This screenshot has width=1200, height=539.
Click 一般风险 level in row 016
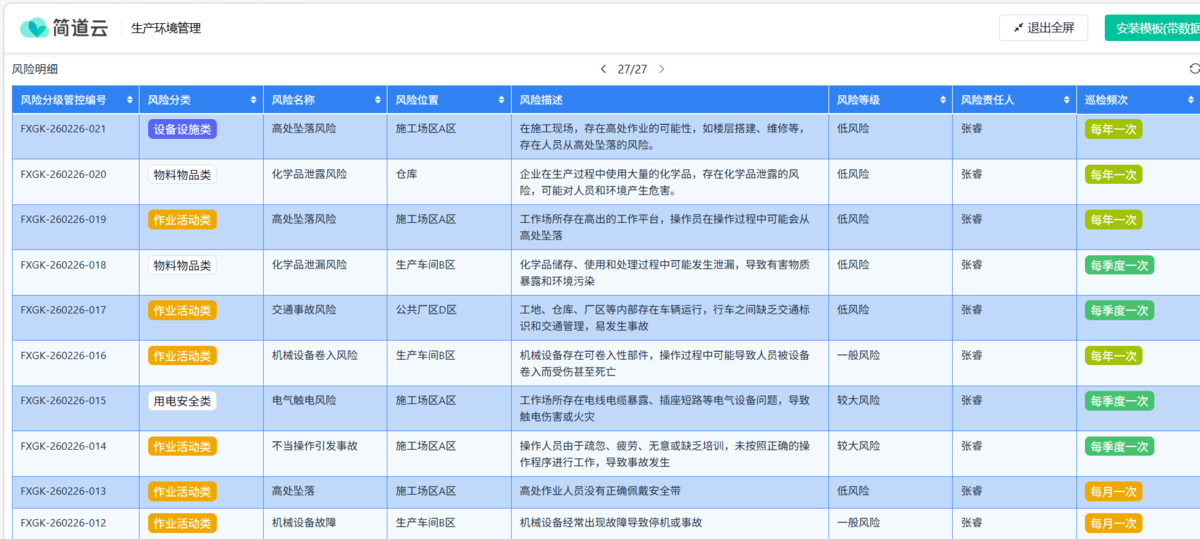coord(858,355)
